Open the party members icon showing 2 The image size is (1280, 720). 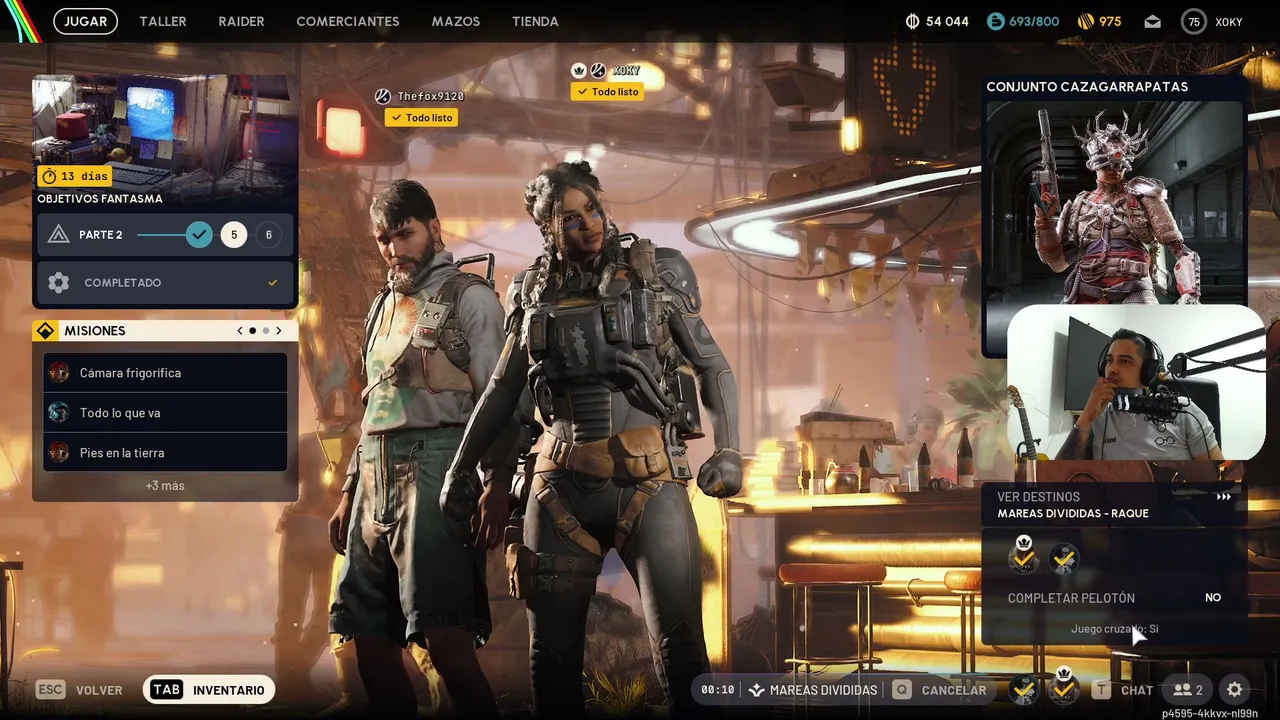pos(1188,690)
